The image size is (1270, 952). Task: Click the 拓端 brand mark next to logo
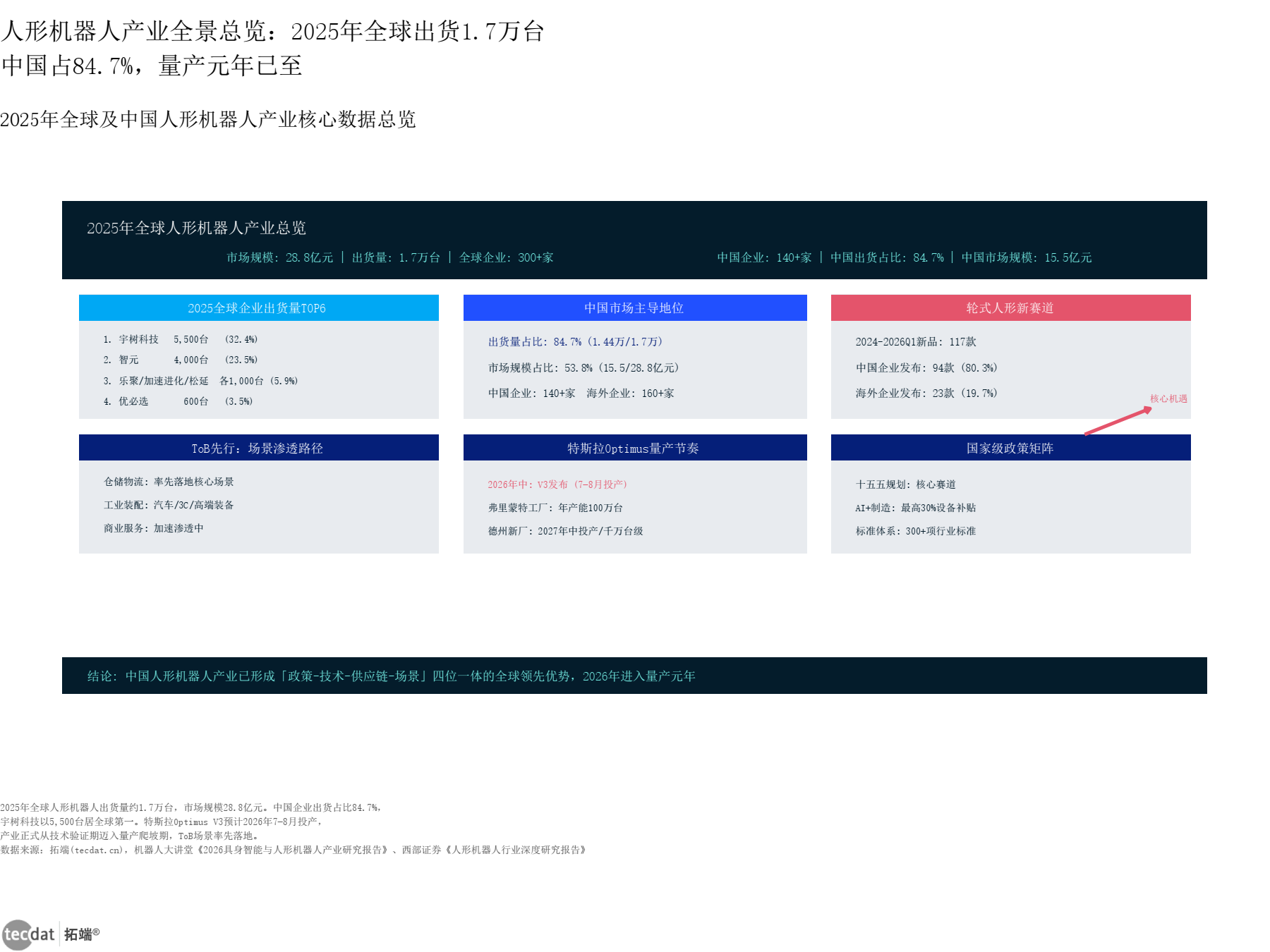pos(82,934)
